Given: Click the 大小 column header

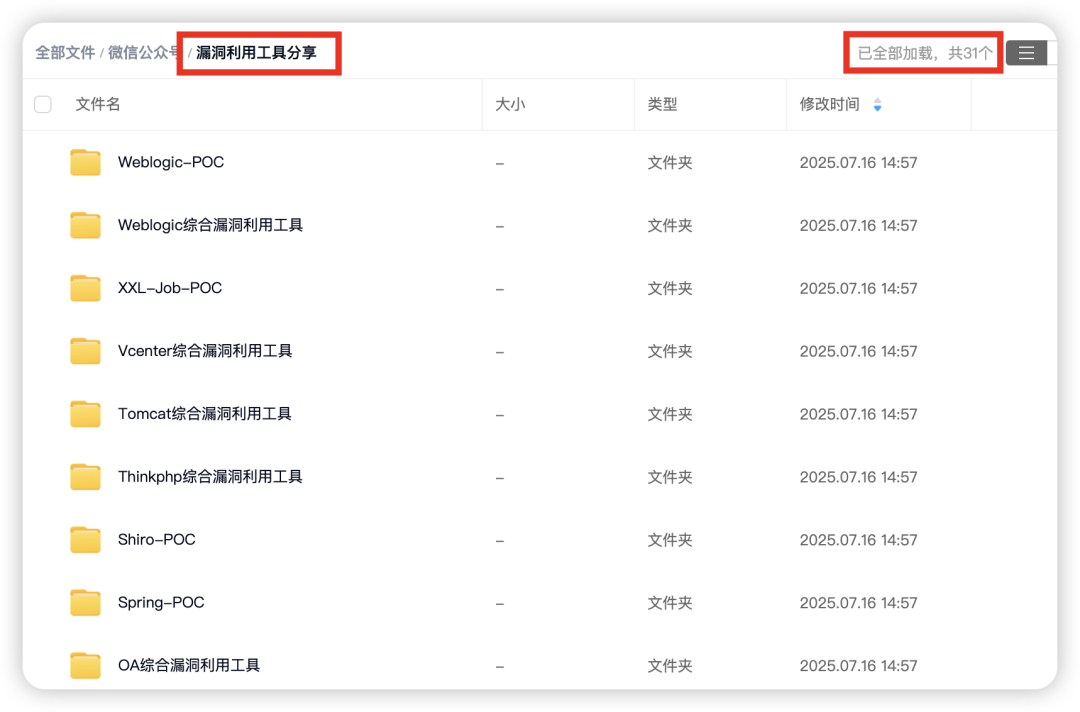Looking at the screenshot, I should coord(510,105).
